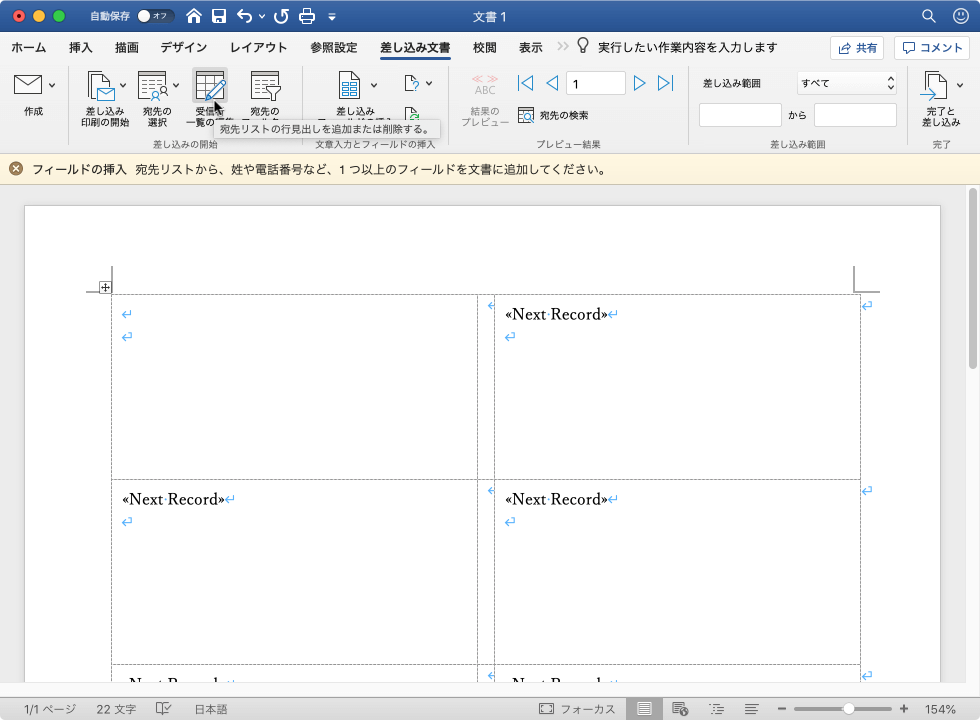Switch to Web Layout view icon
980x720 pixels.
click(680, 709)
